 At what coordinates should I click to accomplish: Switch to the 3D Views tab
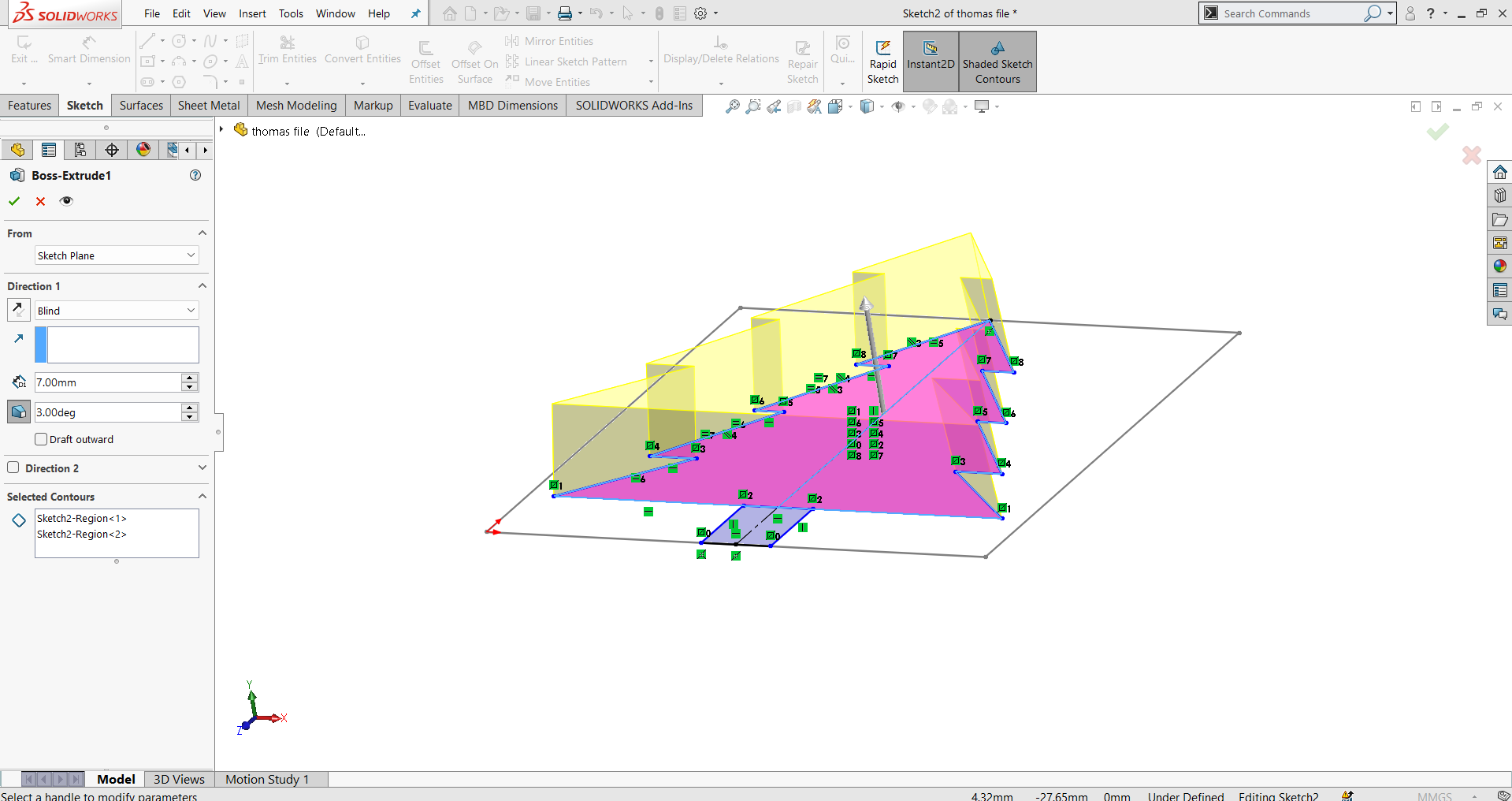pyautogui.click(x=179, y=779)
